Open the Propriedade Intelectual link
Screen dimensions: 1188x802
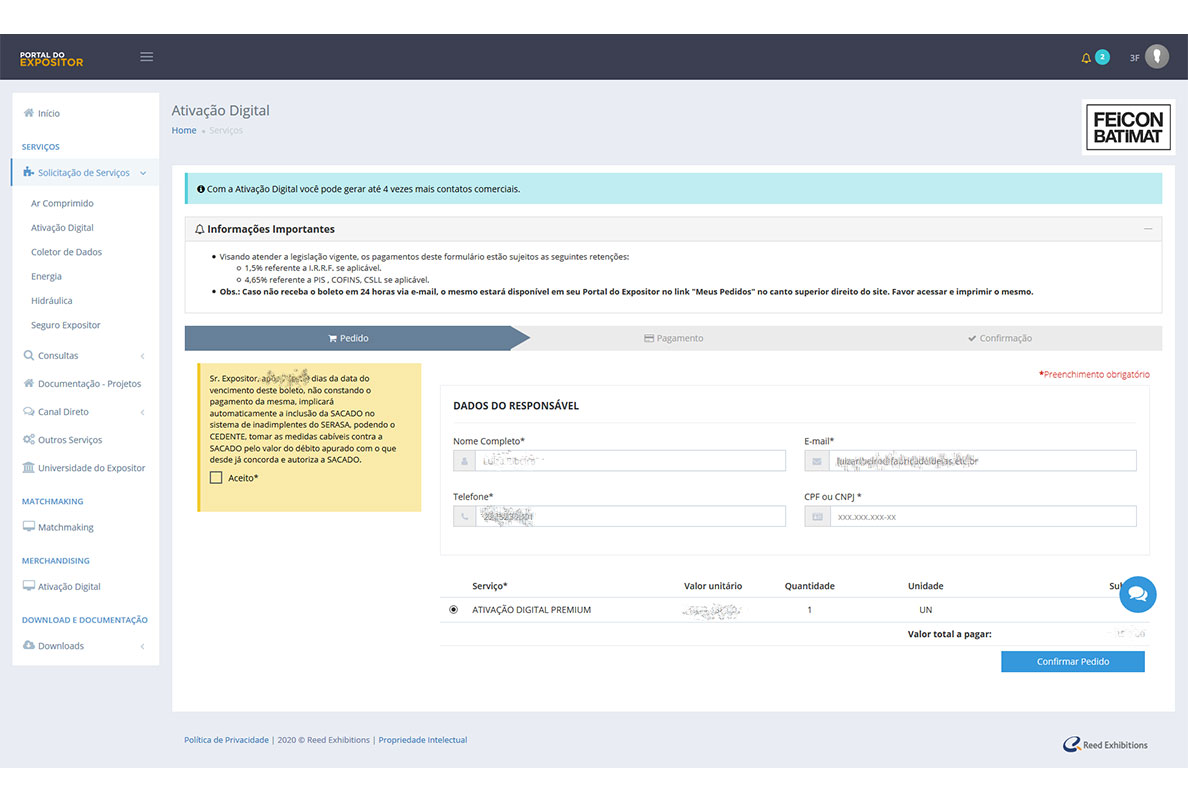pos(423,740)
